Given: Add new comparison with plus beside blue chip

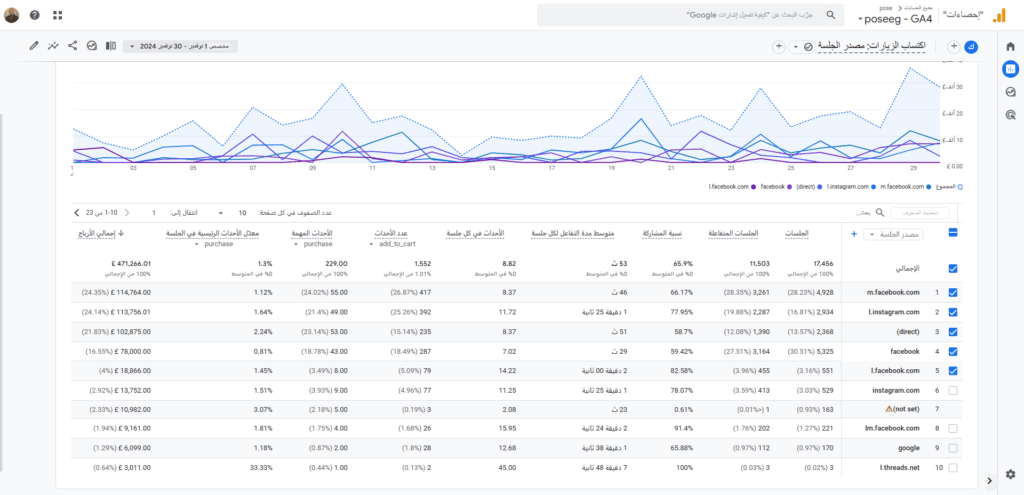Looking at the screenshot, I should [953, 46].
